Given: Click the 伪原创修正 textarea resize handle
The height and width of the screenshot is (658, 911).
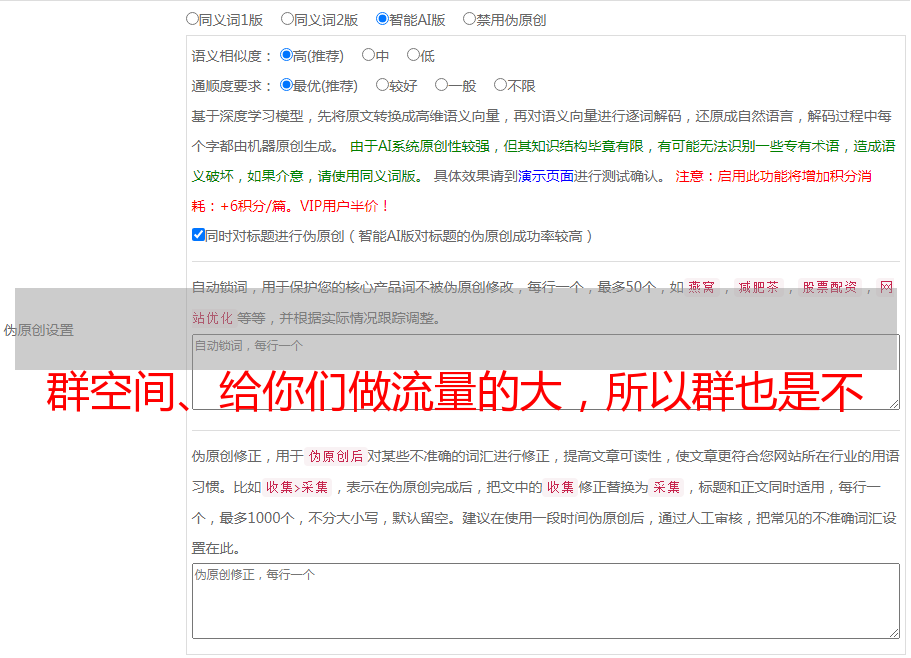Looking at the screenshot, I should click(894, 633).
